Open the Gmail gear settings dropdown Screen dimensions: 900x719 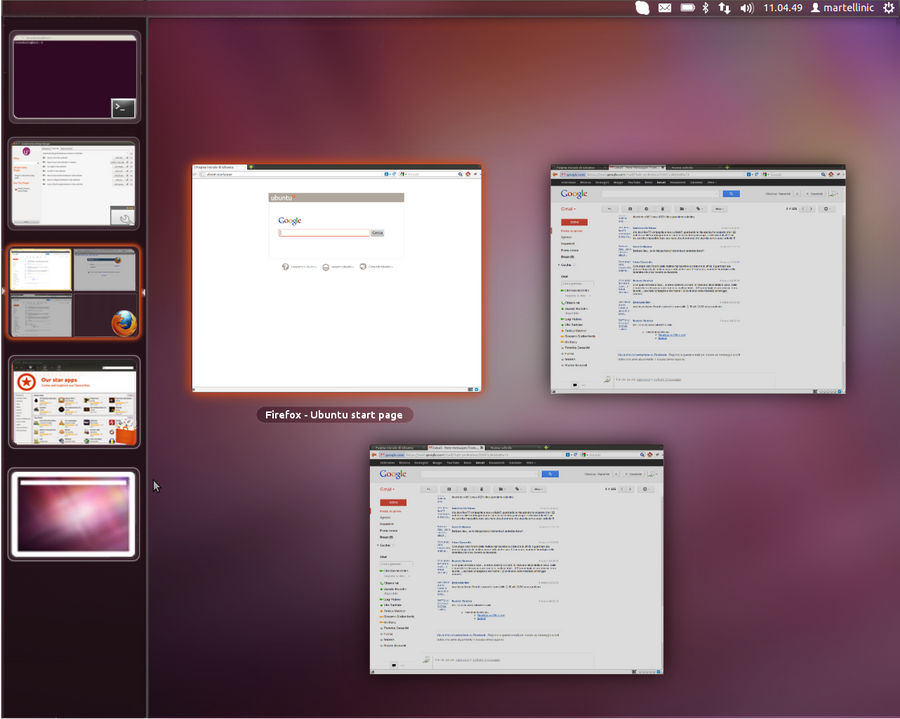pos(644,488)
